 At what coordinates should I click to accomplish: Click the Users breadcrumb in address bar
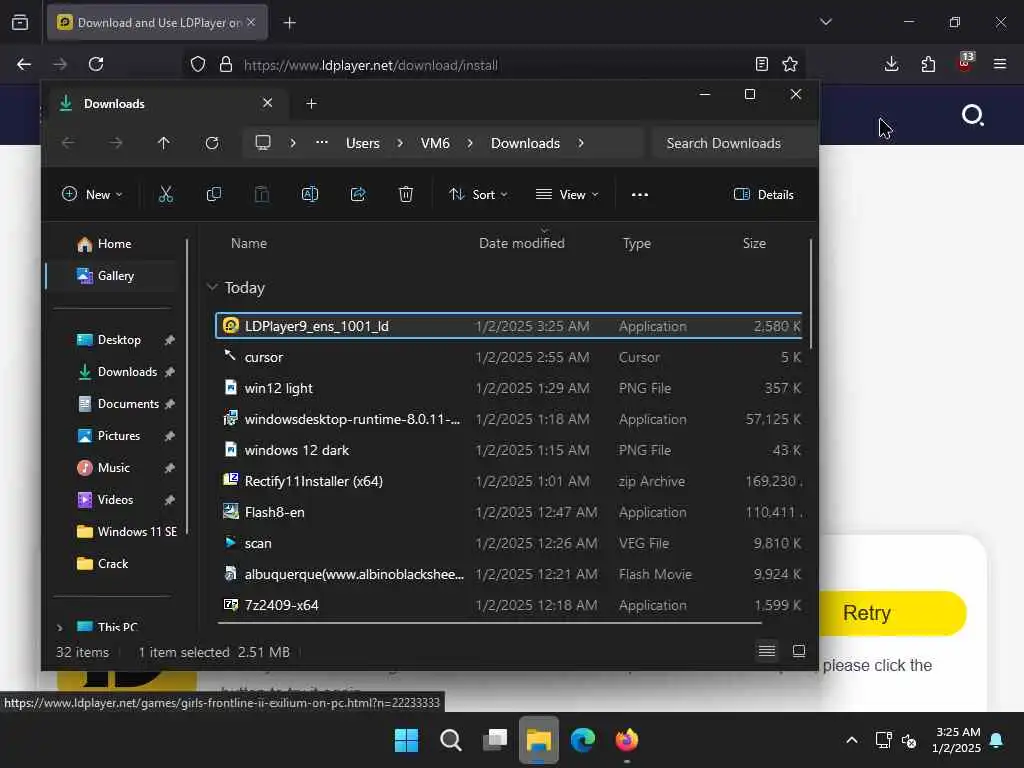point(362,143)
